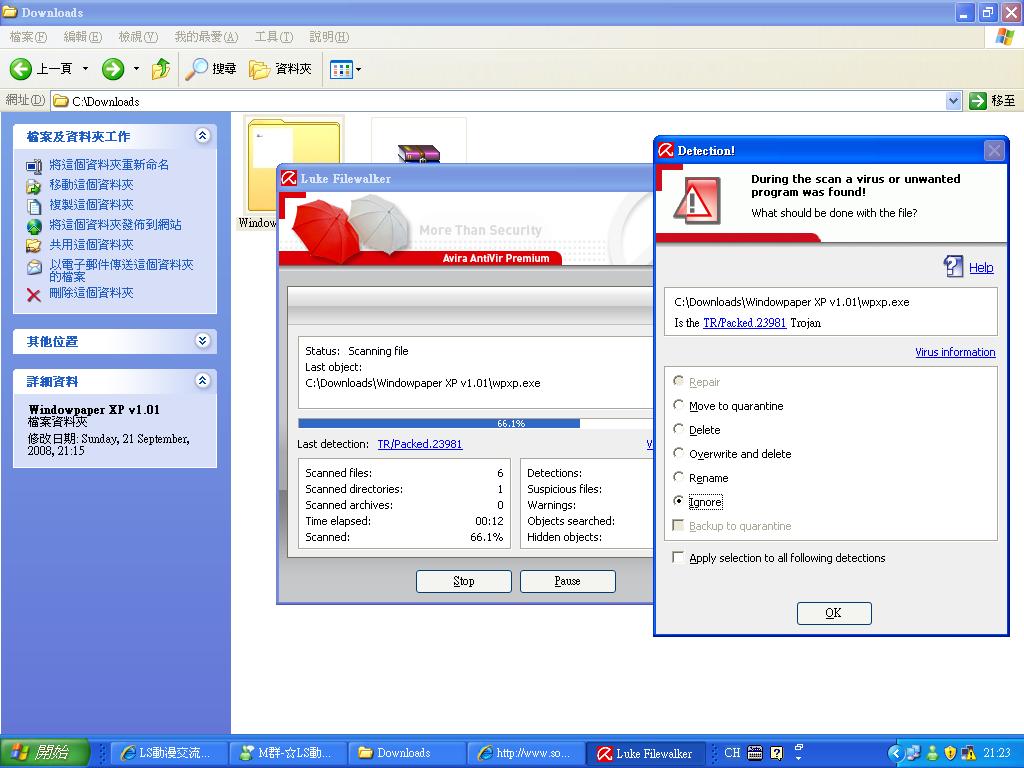Select the Move to quarantine option

(x=679, y=406)
